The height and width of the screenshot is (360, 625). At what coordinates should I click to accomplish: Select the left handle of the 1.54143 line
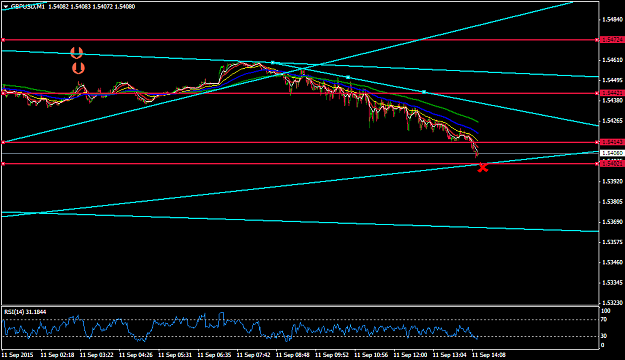(3, 142)
